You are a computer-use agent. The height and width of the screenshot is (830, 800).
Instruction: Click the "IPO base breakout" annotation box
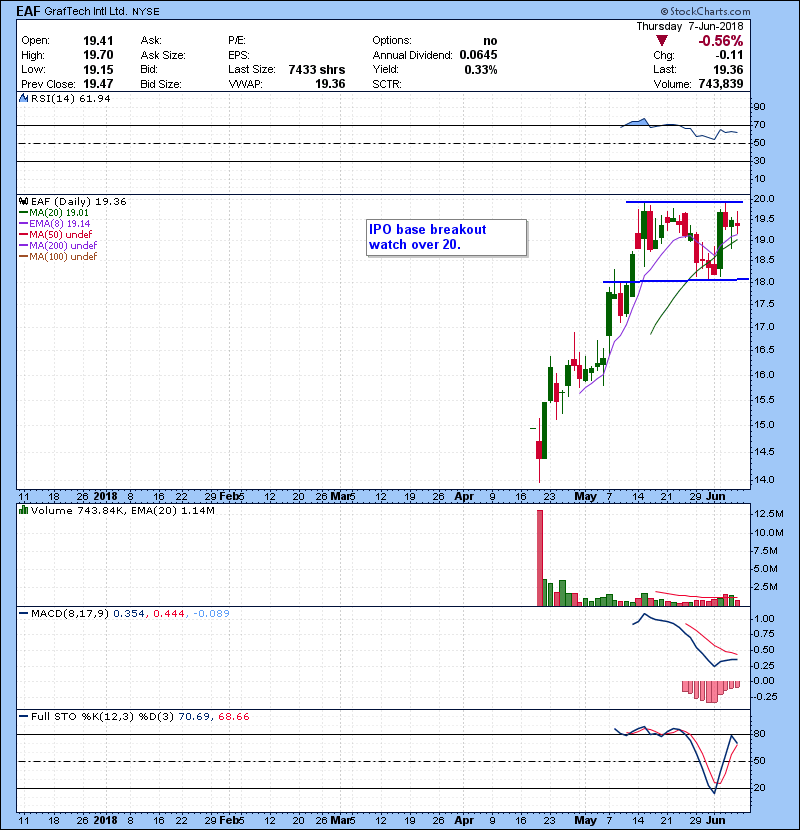click(x=446, y=237)
